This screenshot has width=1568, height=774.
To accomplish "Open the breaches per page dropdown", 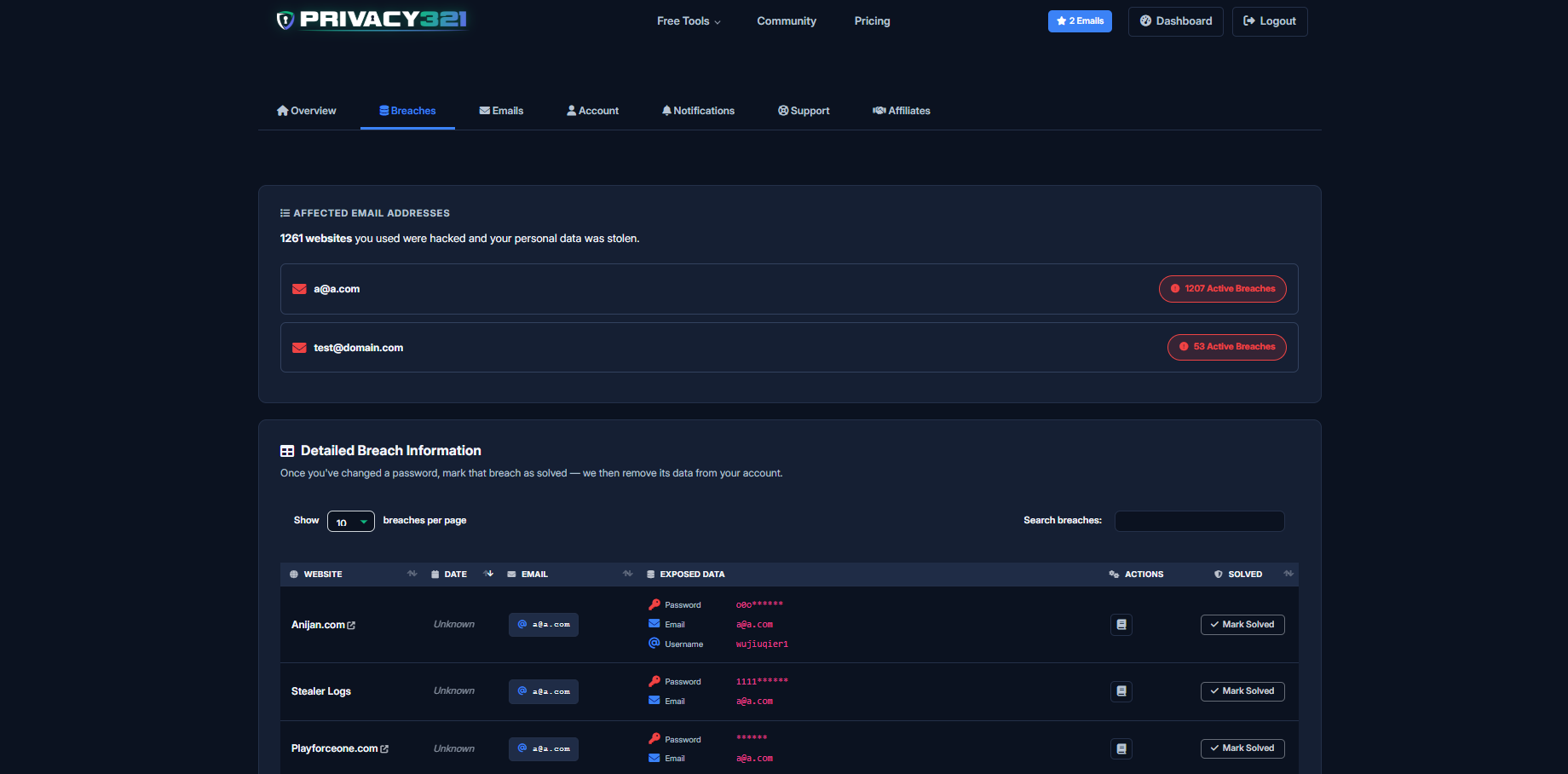I will (351, 521).
